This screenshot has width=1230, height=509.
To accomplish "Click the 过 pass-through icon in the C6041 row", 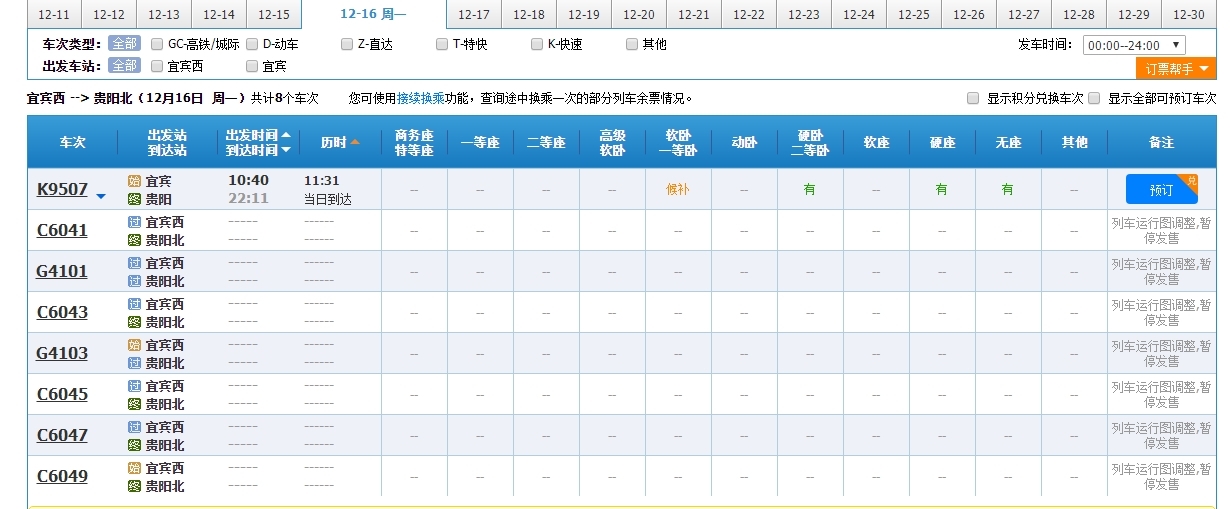I will [134, 222].
